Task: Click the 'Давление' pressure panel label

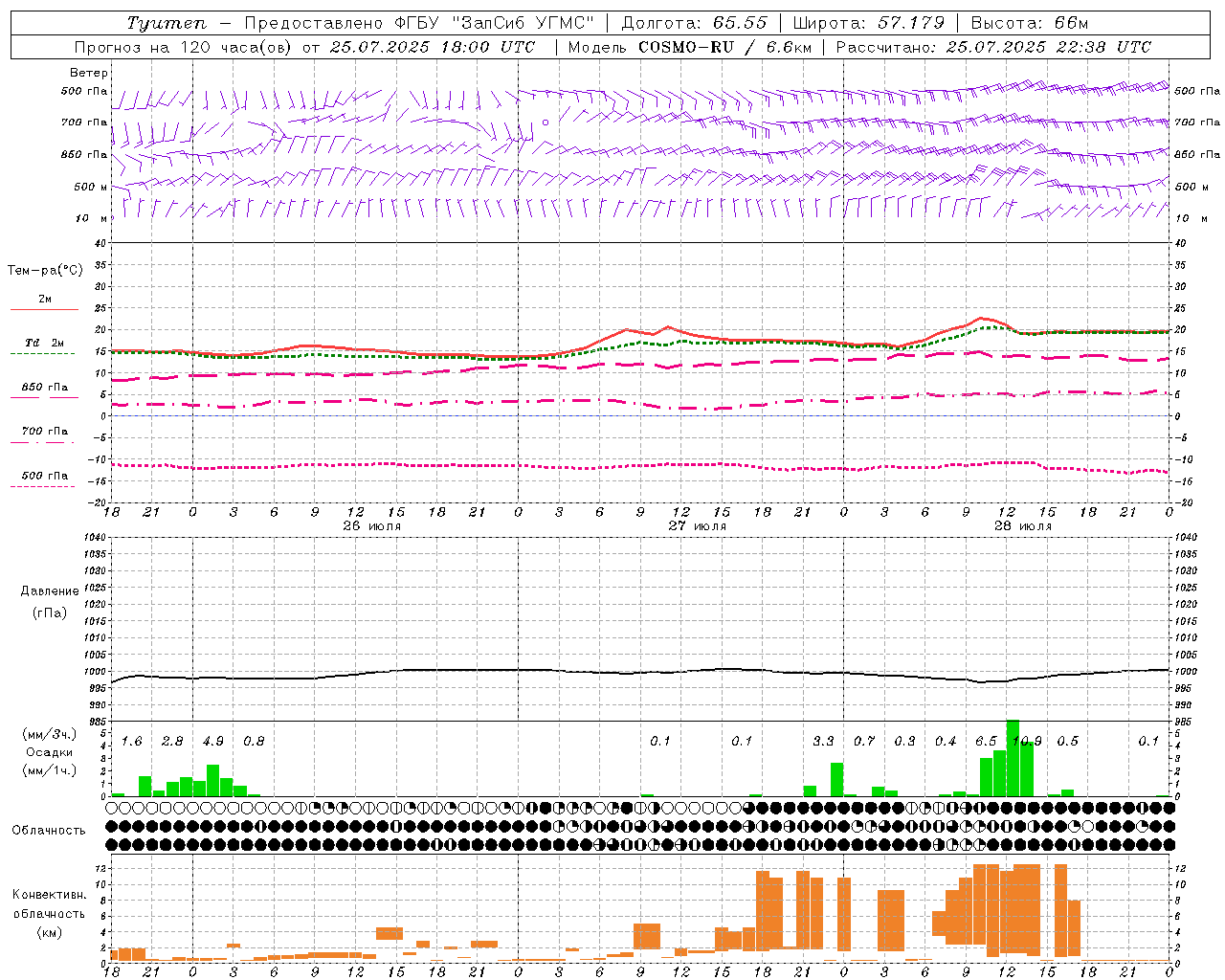Action: click(x=50, y=591)
